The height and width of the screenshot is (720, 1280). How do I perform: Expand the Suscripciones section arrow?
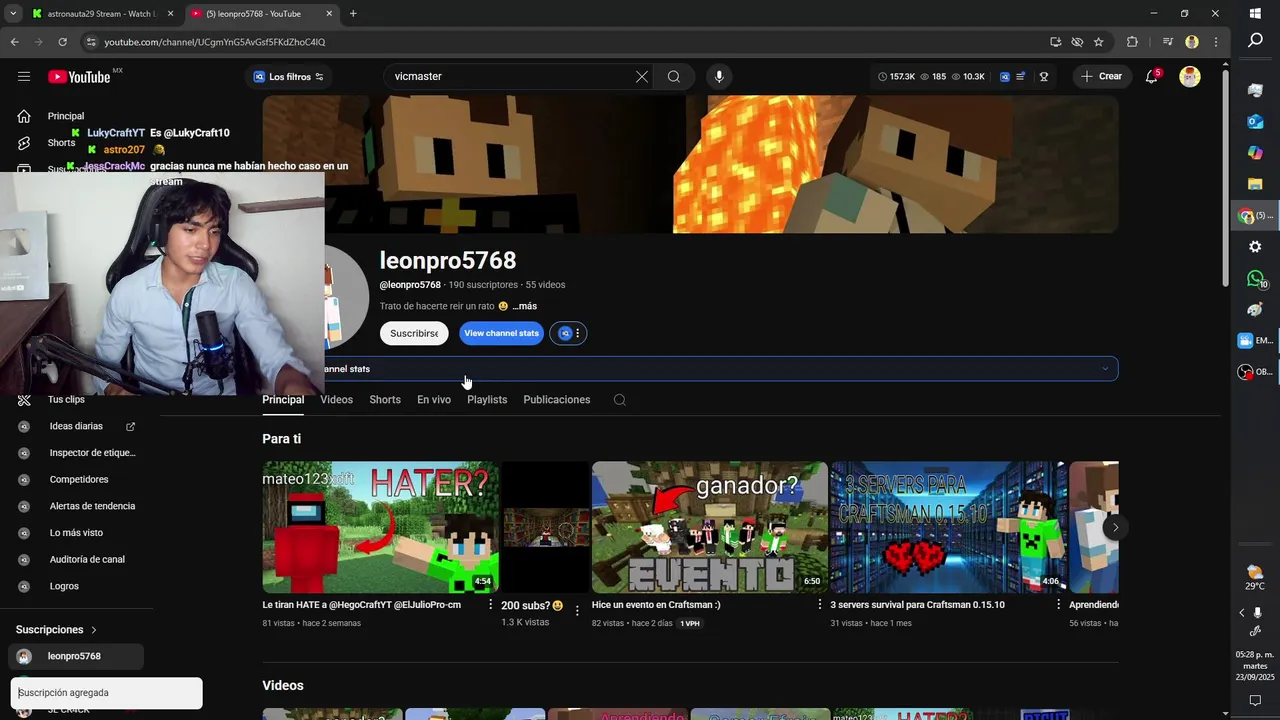[94, 630]
